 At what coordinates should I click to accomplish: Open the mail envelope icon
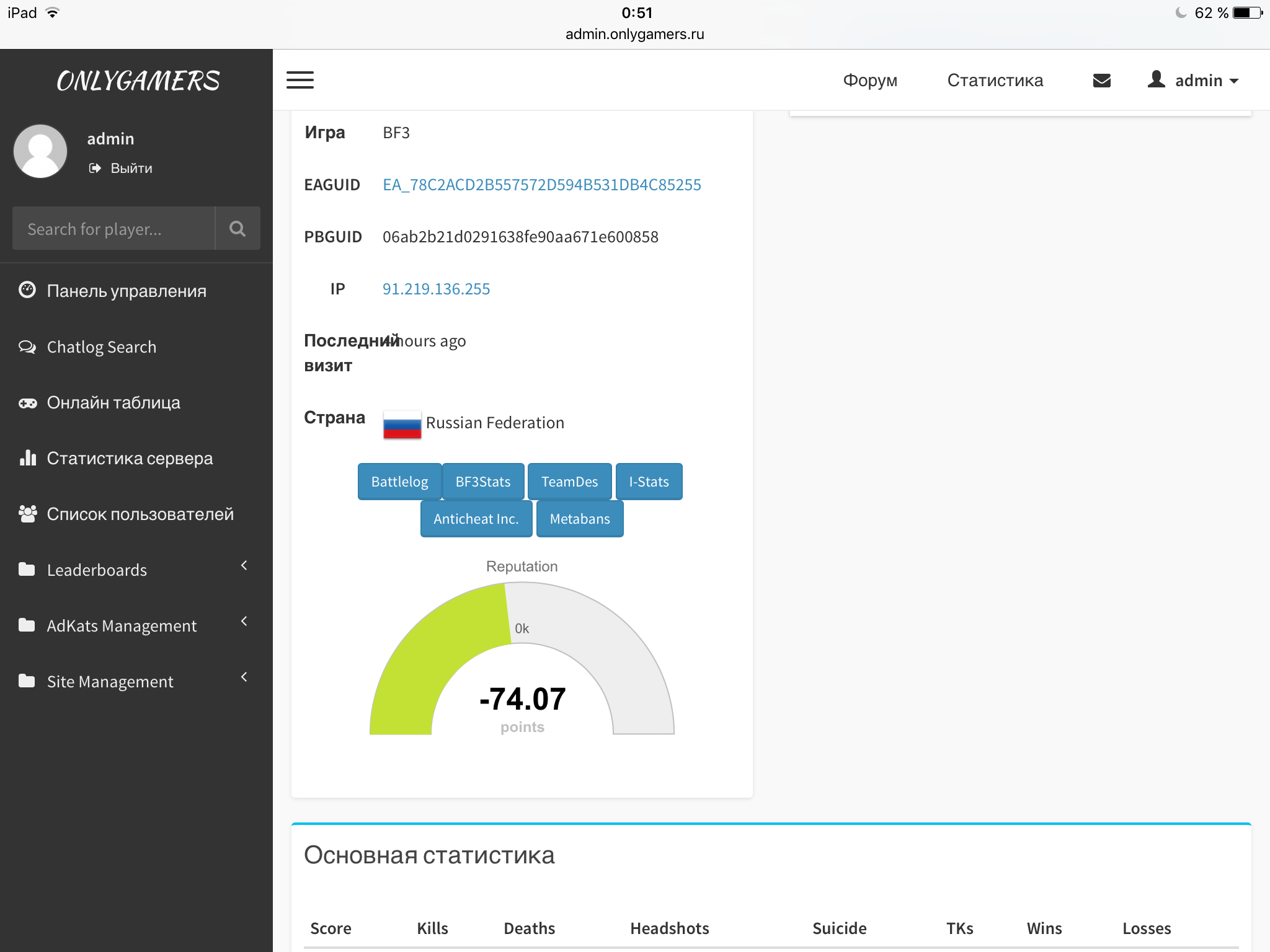pos(1101,81)
